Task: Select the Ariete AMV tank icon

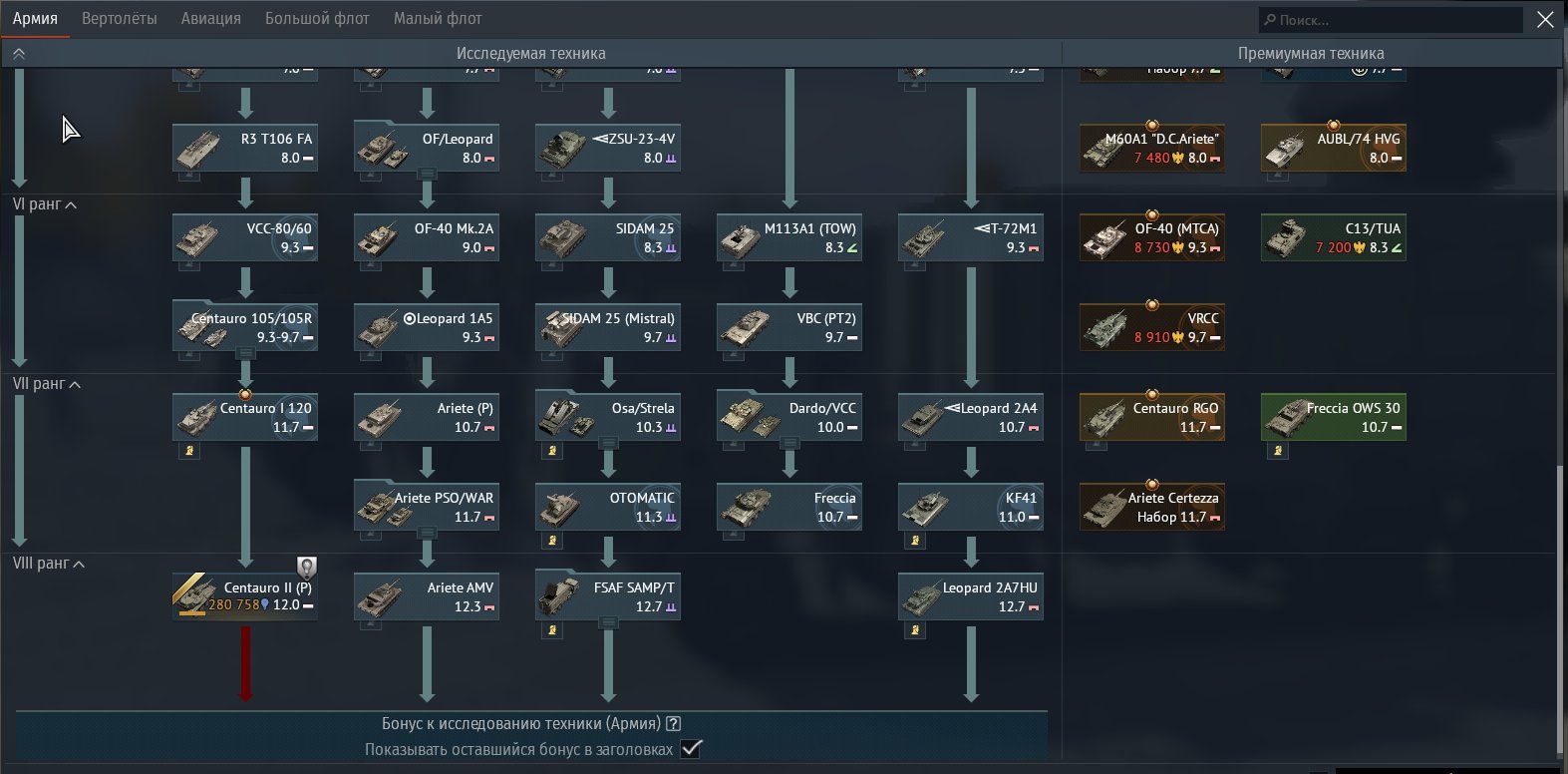Action: tap(380, 597)
